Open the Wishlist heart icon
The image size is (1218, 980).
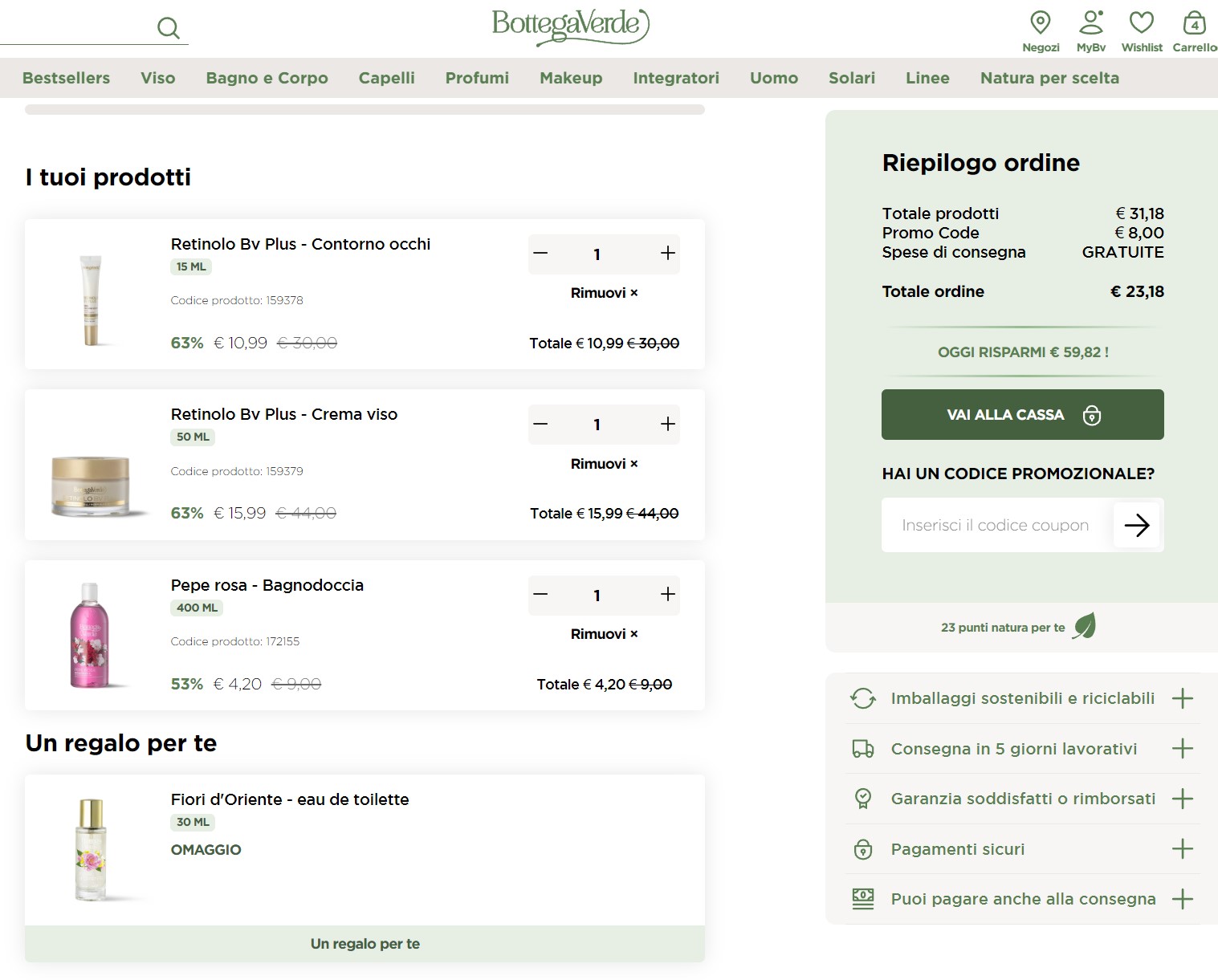coord(1141,22)
